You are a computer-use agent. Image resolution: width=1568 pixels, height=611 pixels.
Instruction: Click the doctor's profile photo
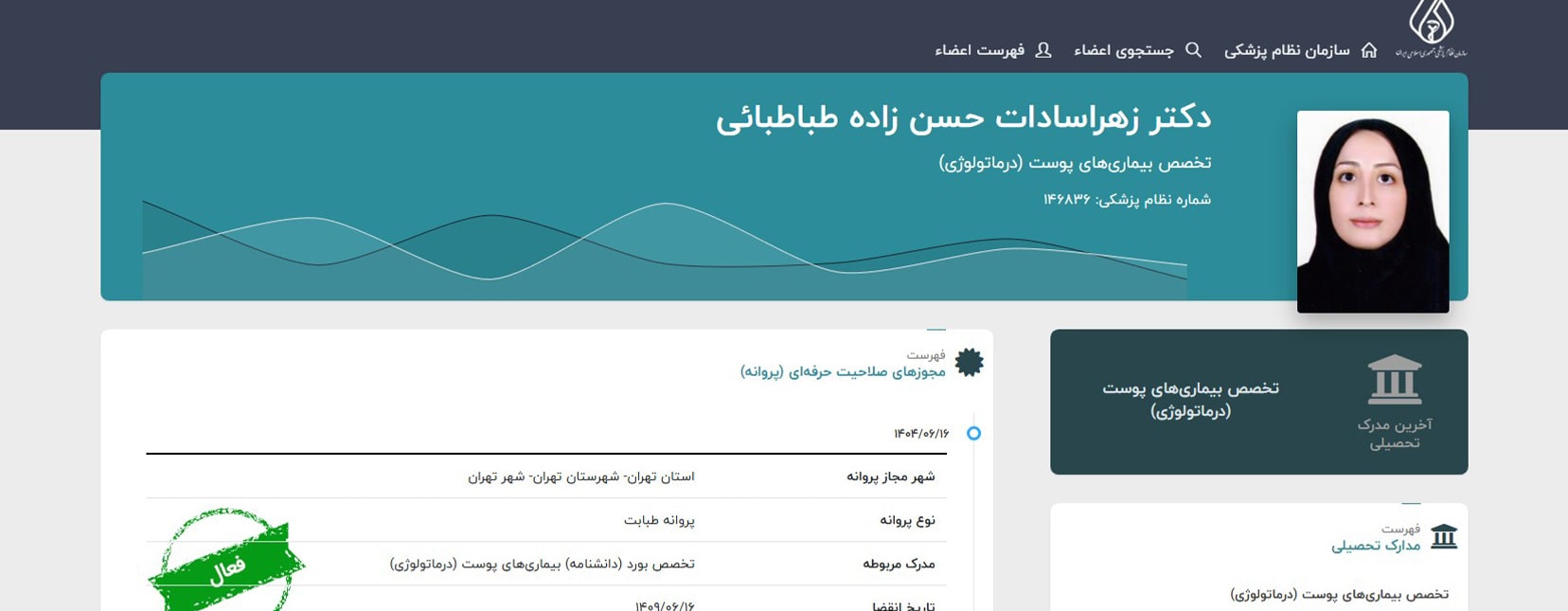1373,211
